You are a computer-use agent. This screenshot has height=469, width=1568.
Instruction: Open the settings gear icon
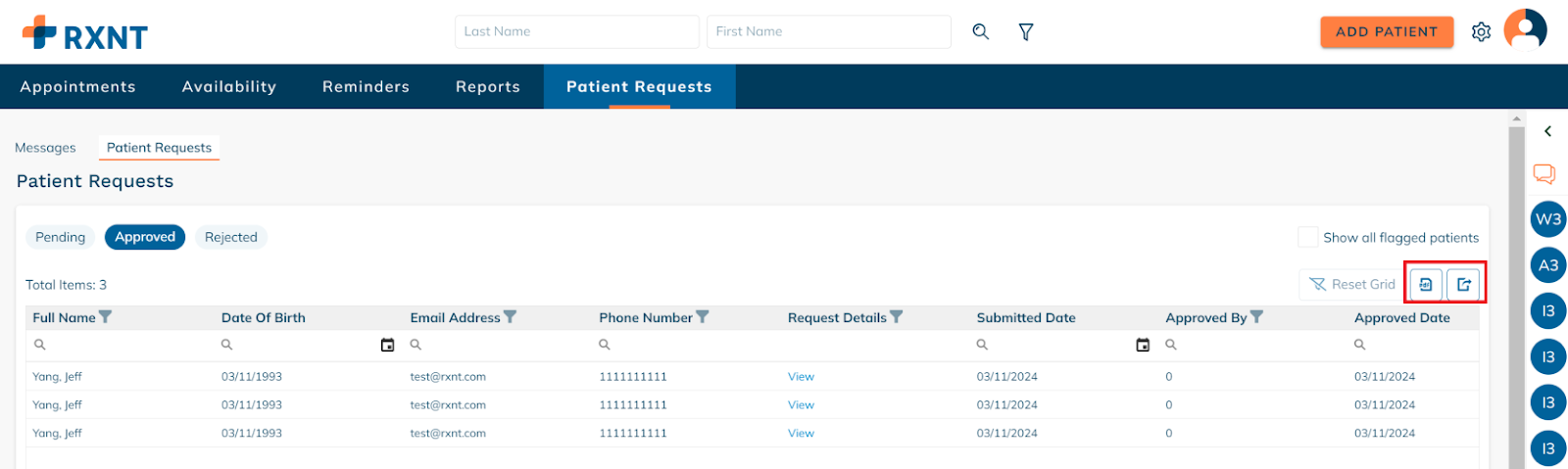click(x=1481, y=32)
